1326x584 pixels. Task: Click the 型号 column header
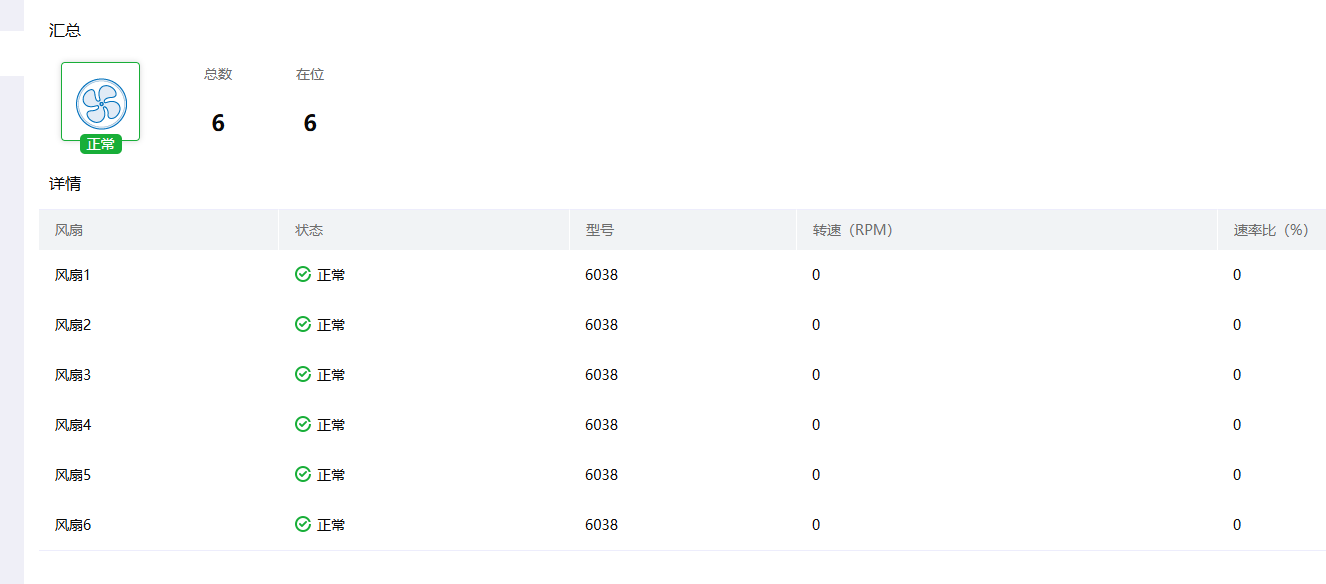(600, 230)
